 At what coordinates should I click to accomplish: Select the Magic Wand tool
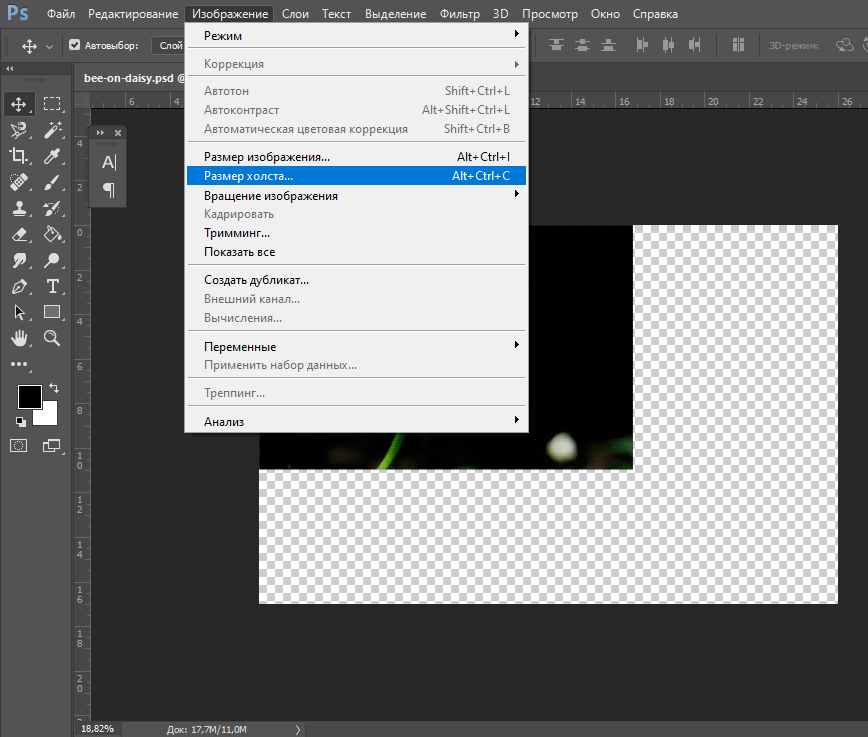click(52, 130)
